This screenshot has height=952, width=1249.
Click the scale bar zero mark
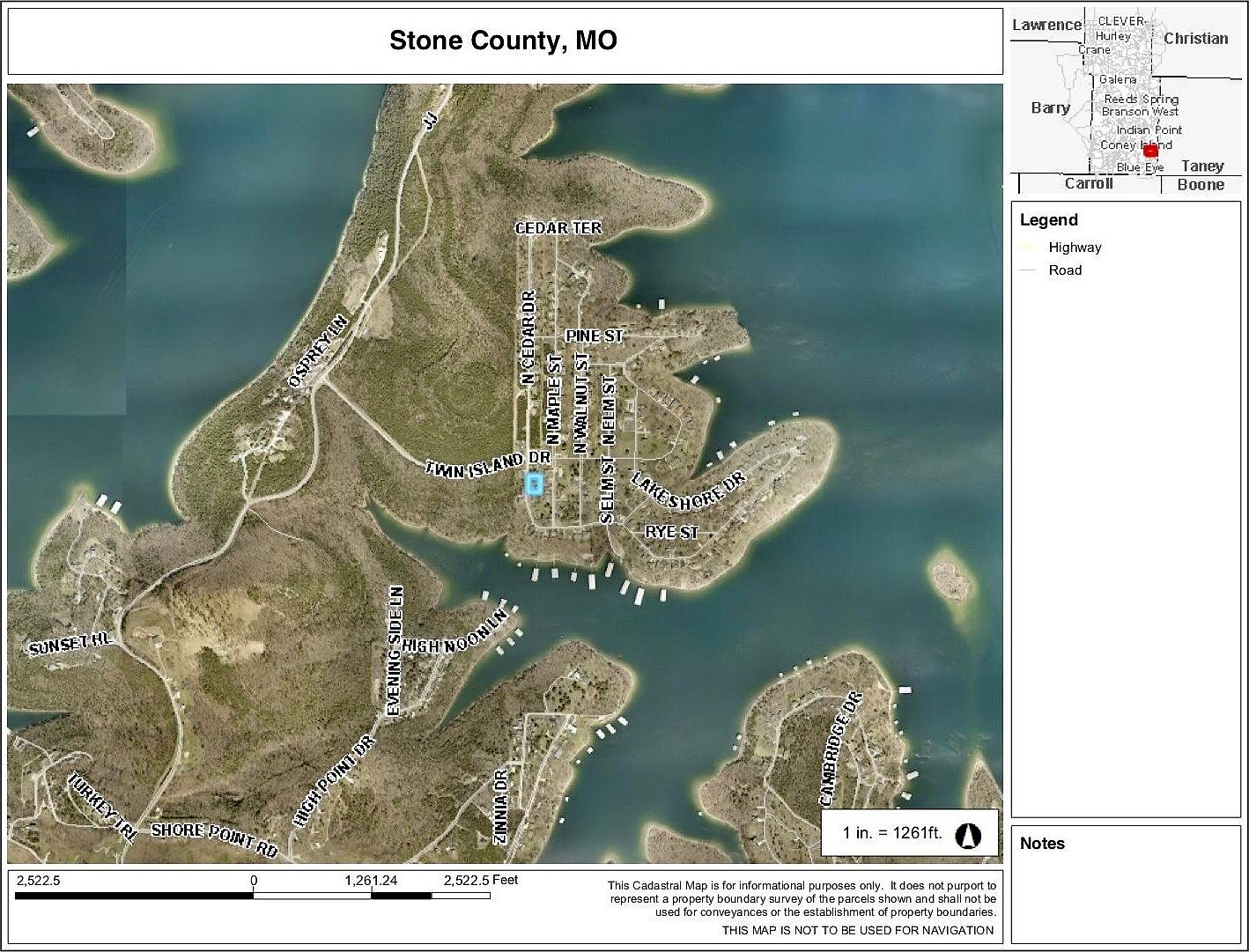click(x=254, y=895)
